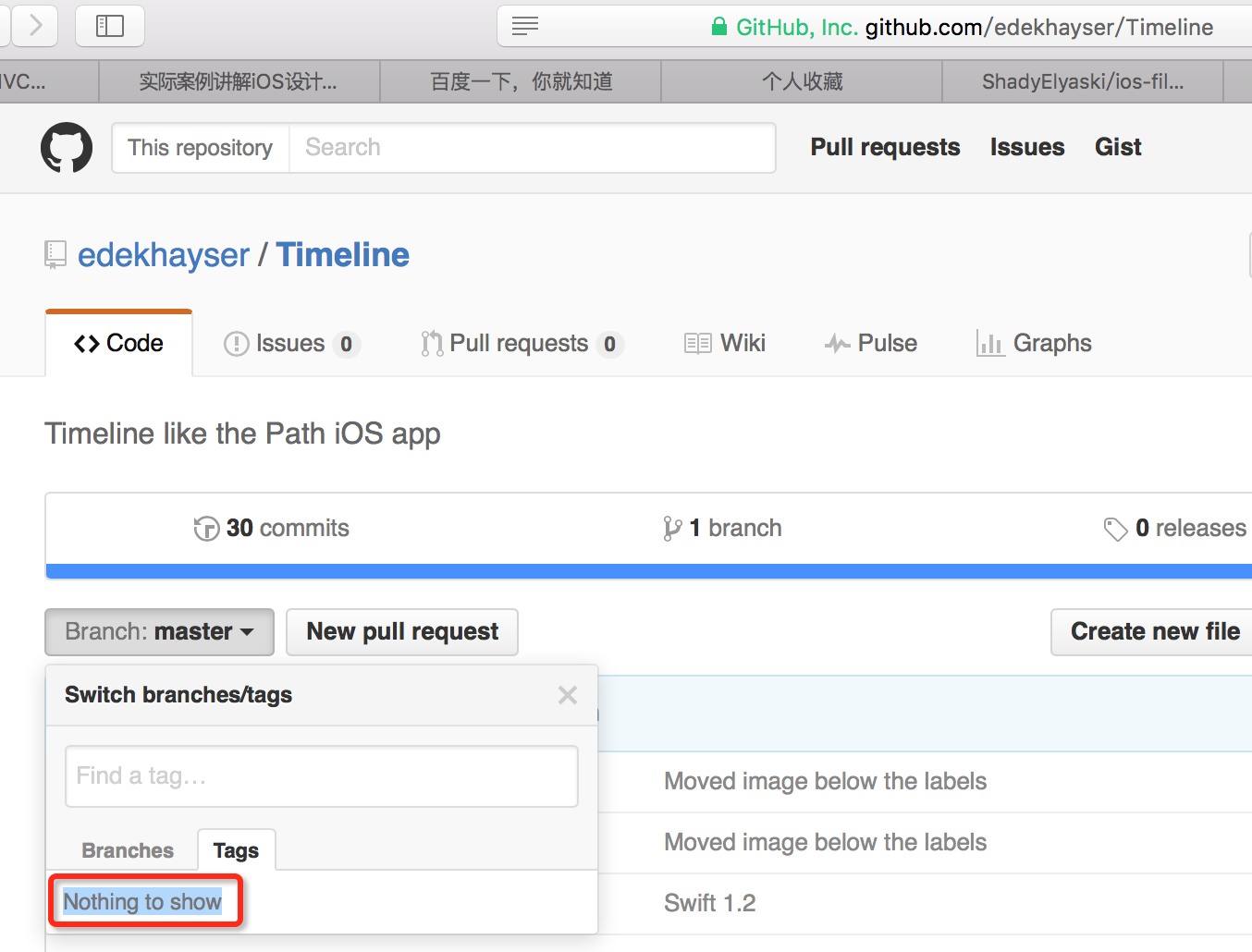The width and height of the screenshot is (1252, 952).
Task: Click the New pull request button
Action: [x=402, y=632]
